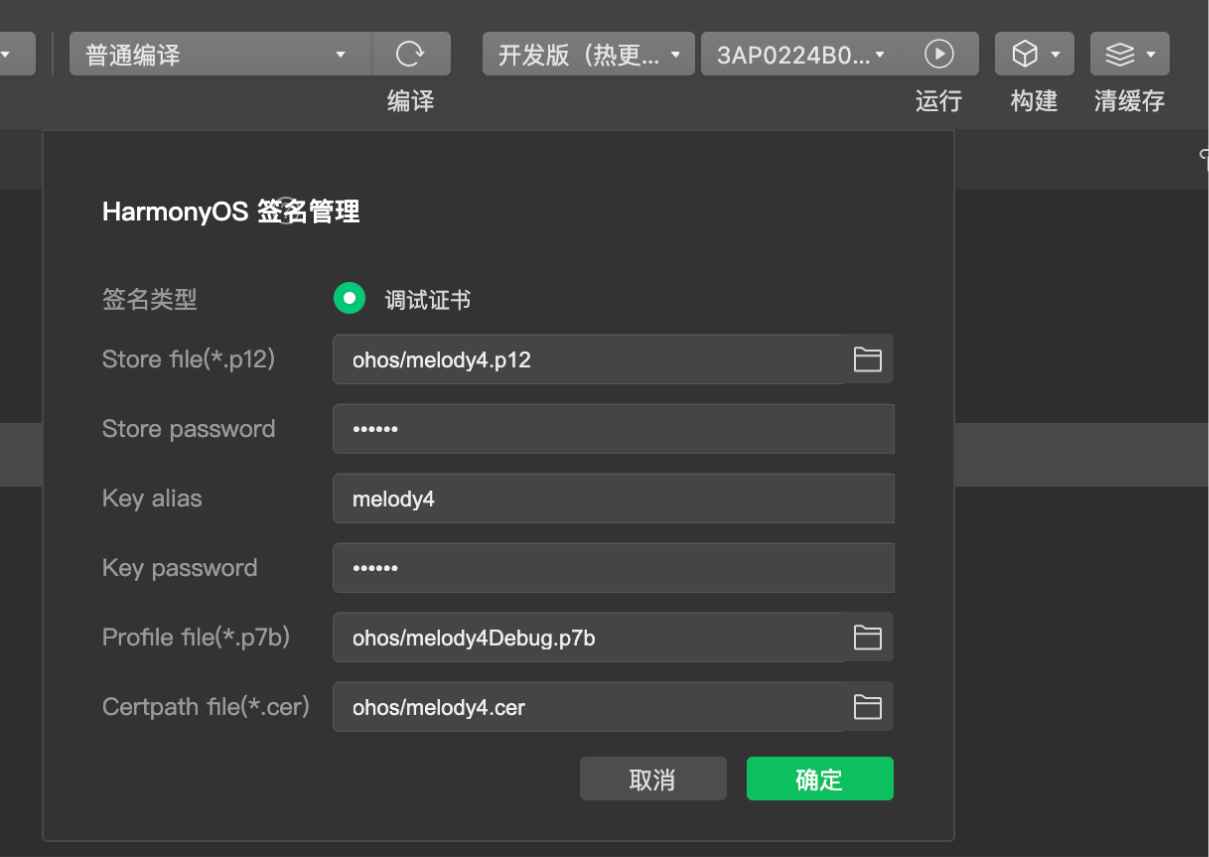The image size is (1209, 857).
Task: Browse for Store file with folder icon
Action: [867, 360]
